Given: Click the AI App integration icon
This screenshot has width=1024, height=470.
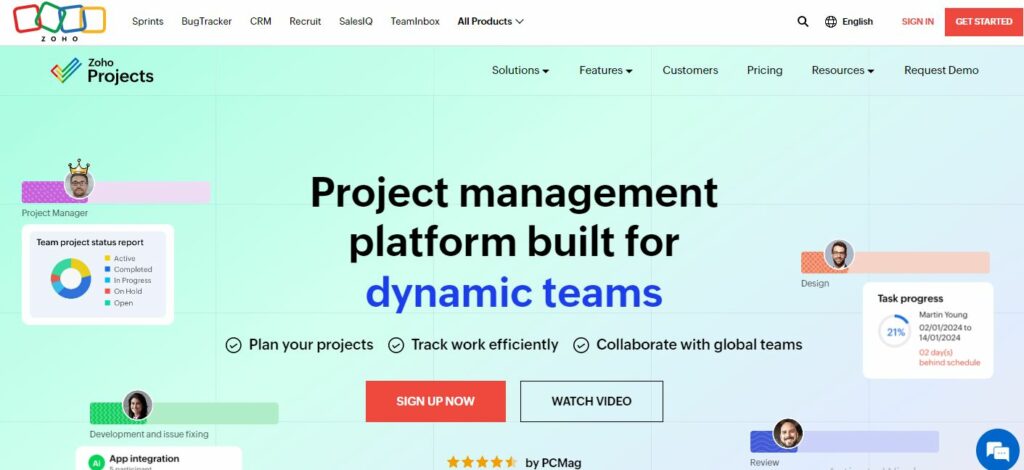Looking at the screenshot, I should tap(97, 462).
